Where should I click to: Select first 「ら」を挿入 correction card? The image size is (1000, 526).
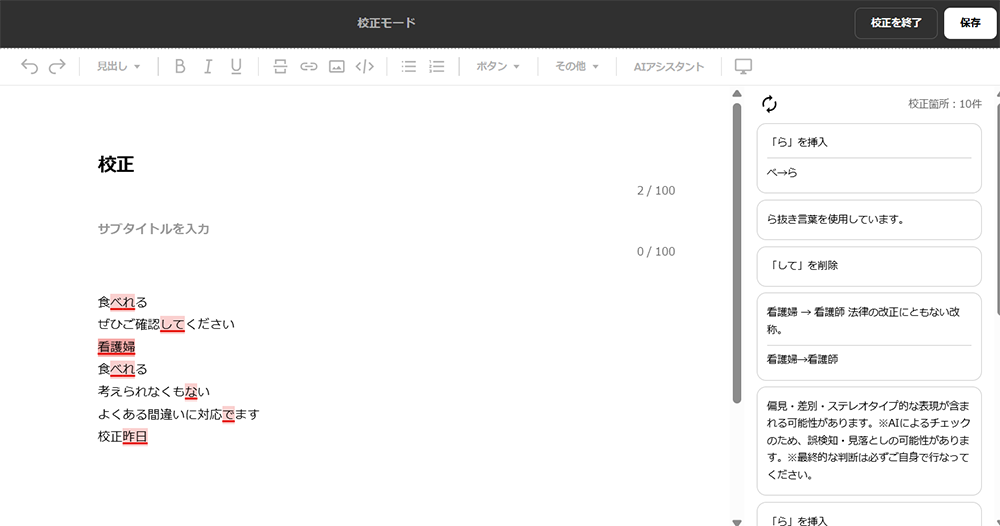869,158
